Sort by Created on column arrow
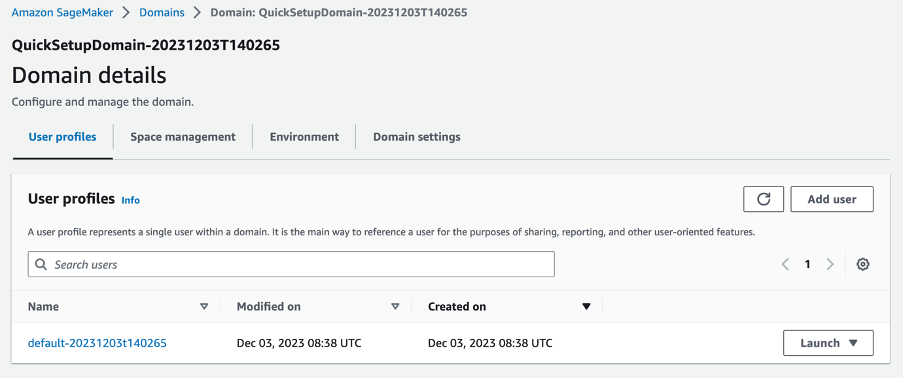Image resolution: width=904 pixels, height=378 pixels. 586,307
